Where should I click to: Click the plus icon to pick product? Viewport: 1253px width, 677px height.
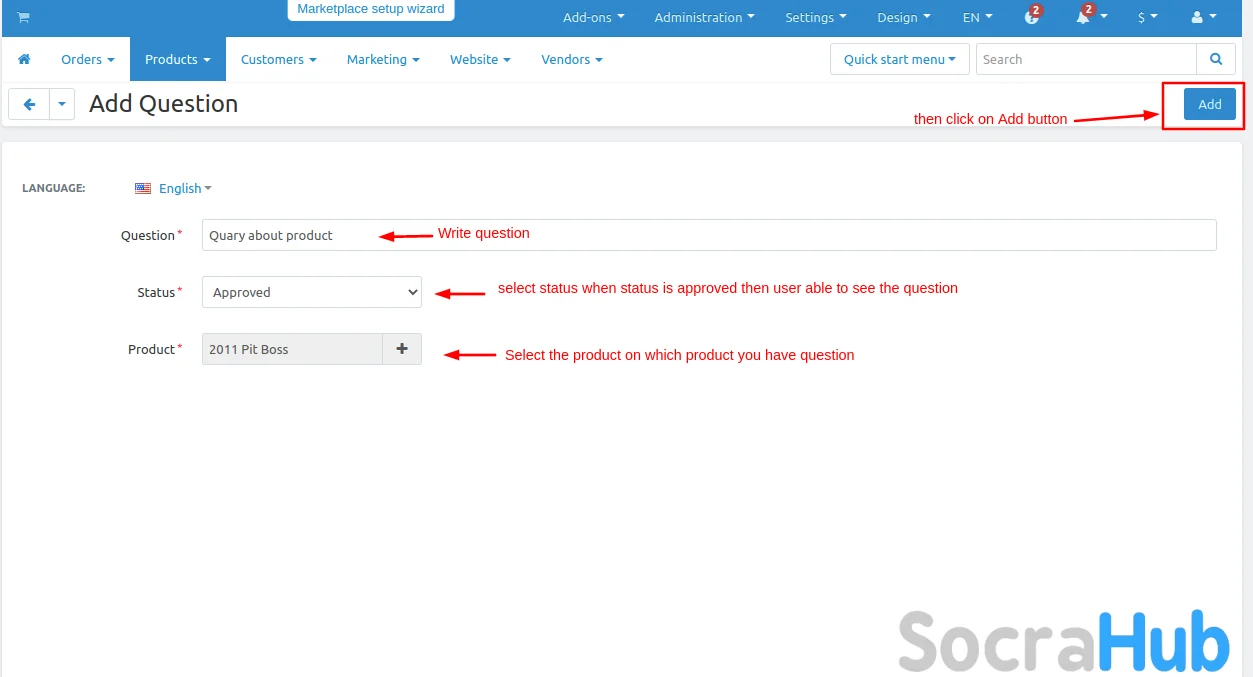(x=402, y=349)
